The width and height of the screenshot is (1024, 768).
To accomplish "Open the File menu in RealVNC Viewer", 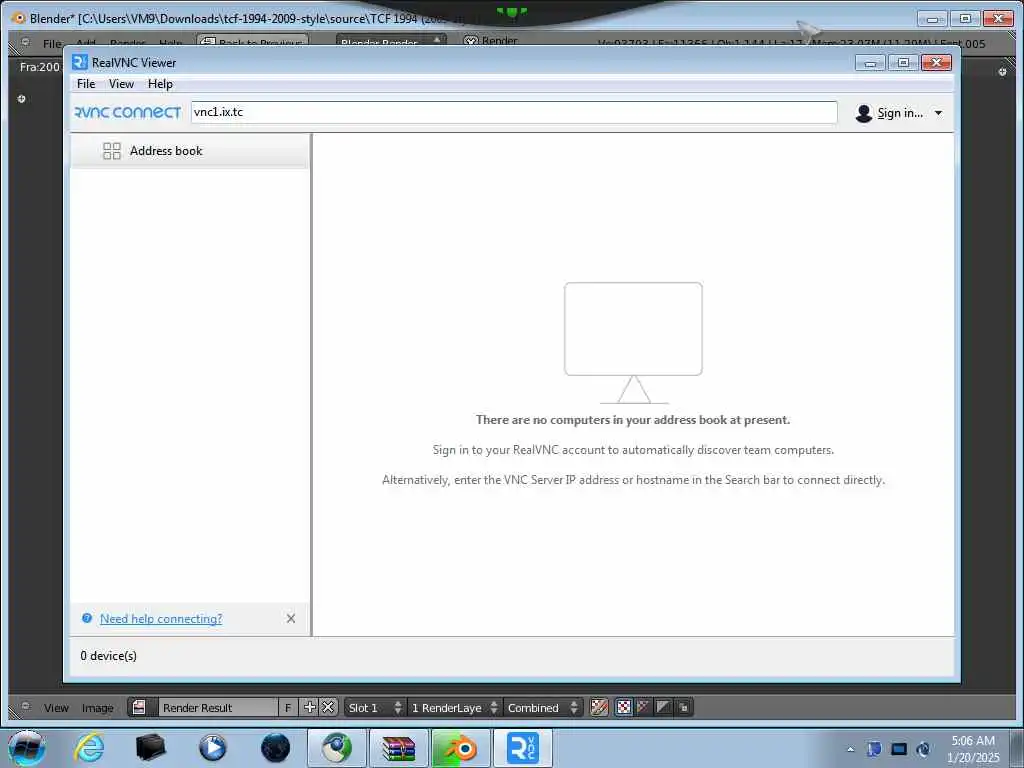I will (x=86, y=84).
